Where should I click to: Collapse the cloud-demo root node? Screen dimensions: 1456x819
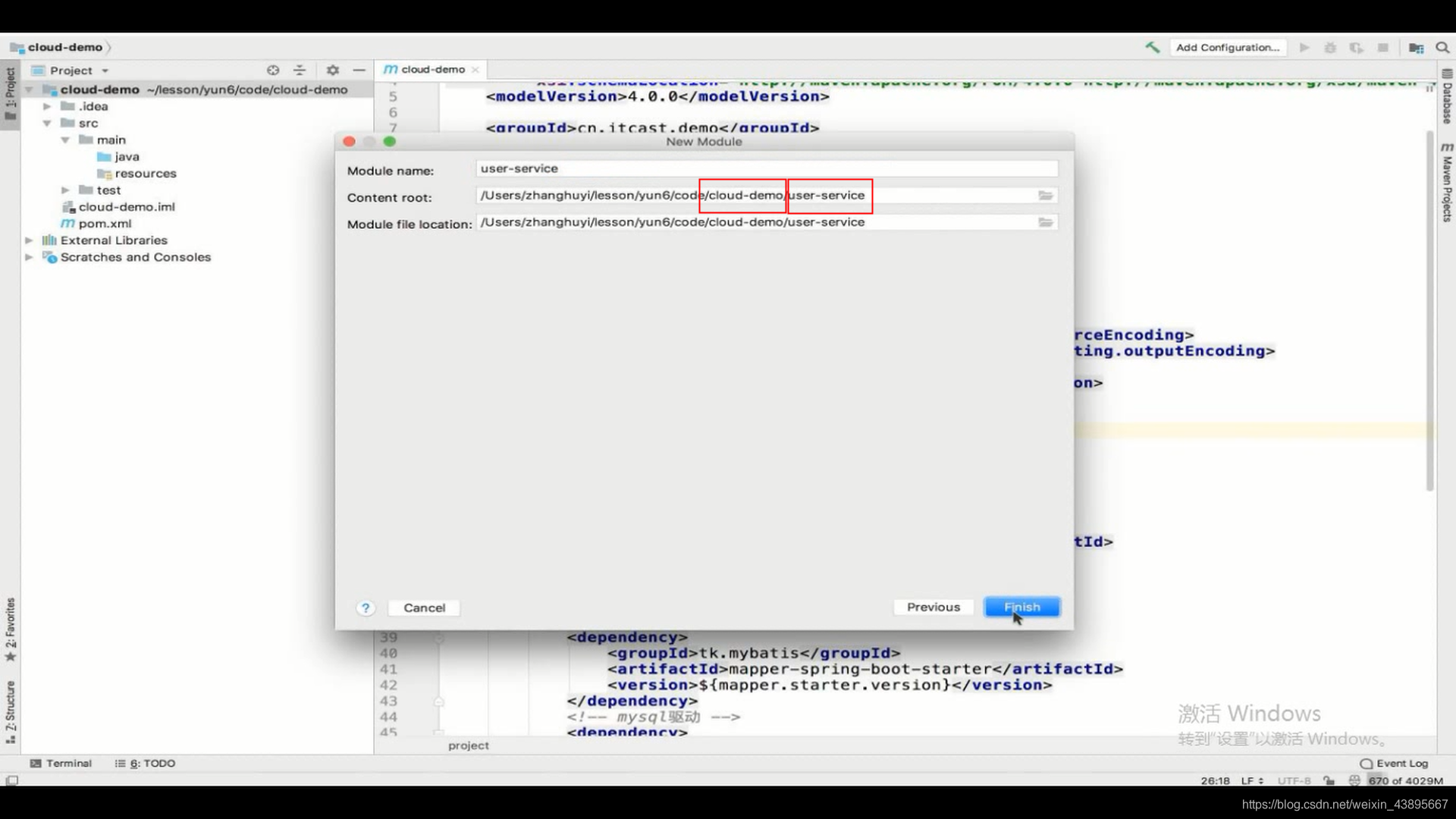coord(29,89)
